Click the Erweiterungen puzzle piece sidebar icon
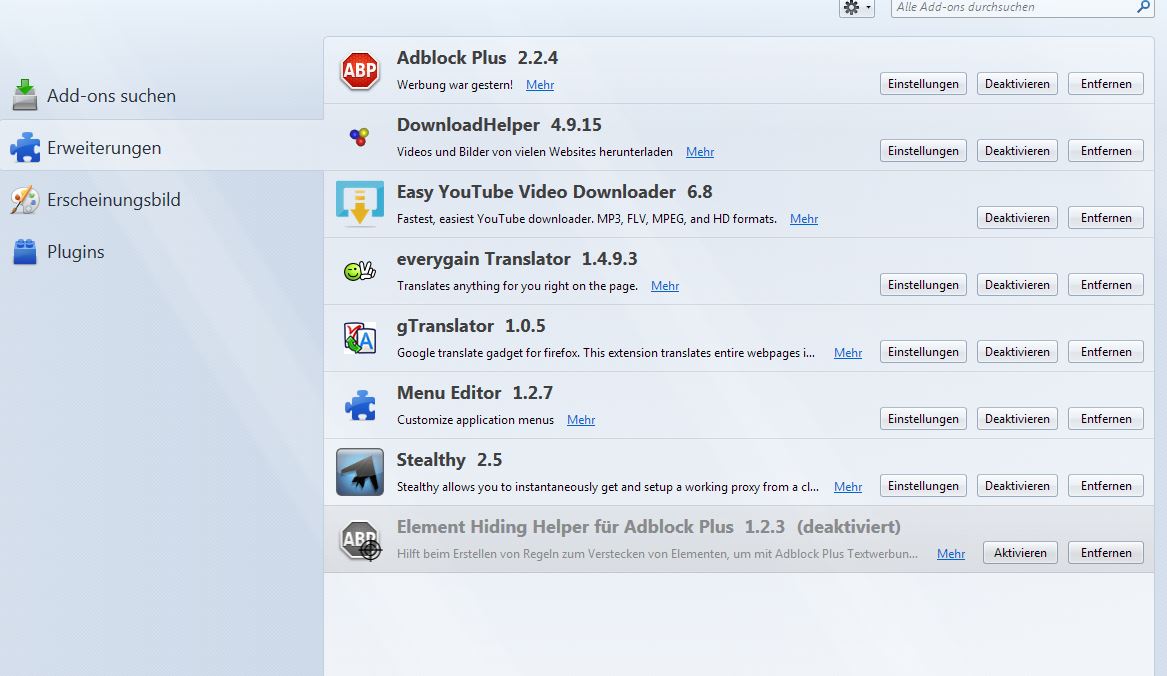 [x=25, y=147]
